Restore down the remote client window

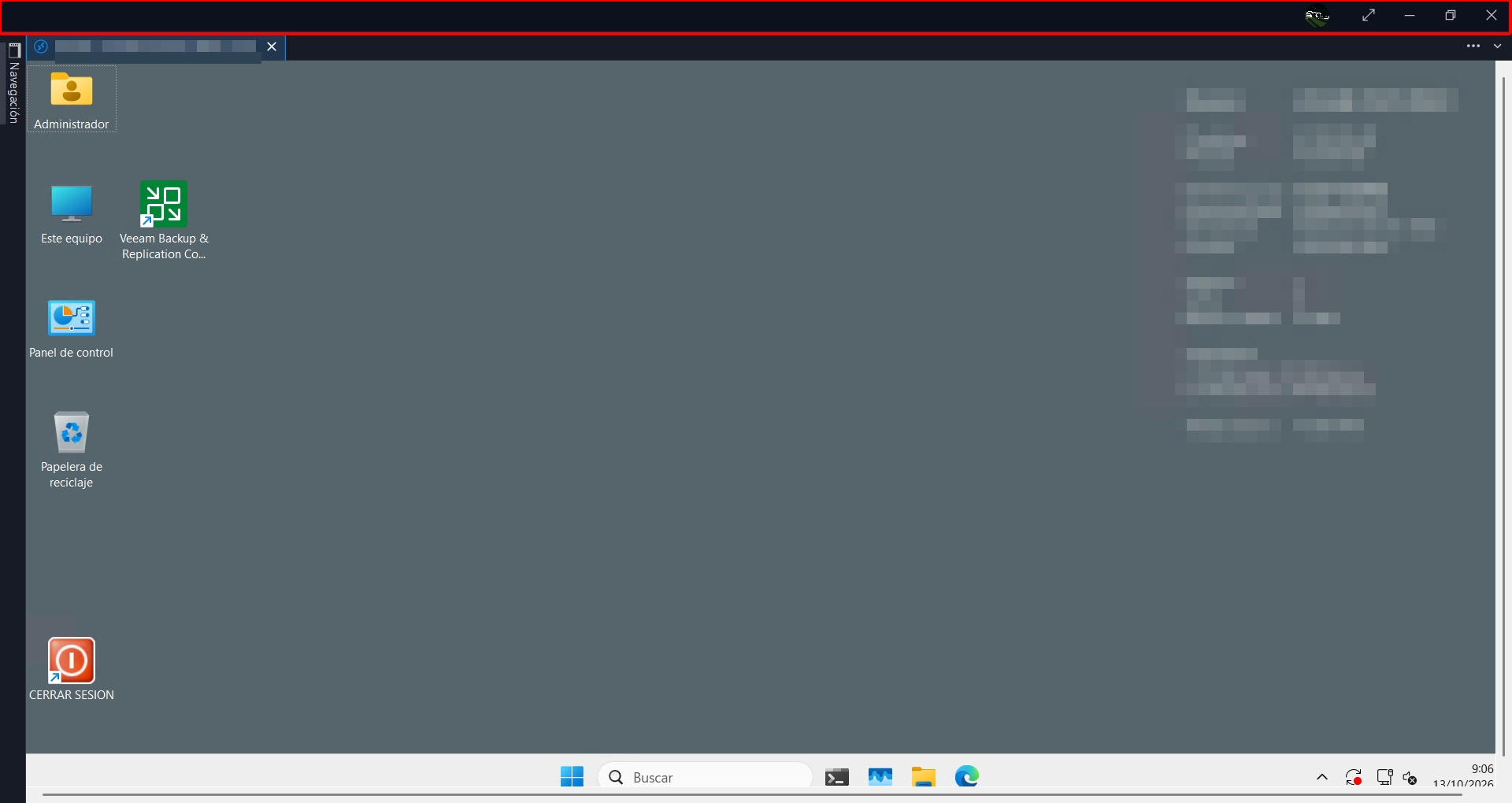(x=1451, y=16)
